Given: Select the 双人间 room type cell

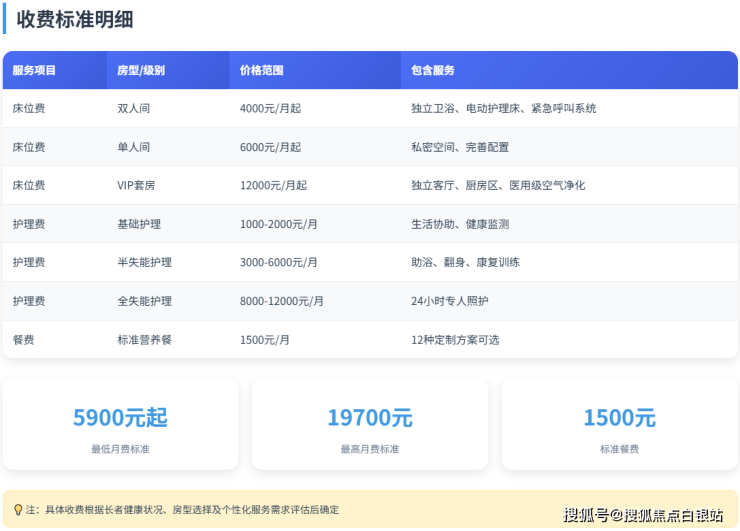Looking at the screenshot, I should click(134, 108).
